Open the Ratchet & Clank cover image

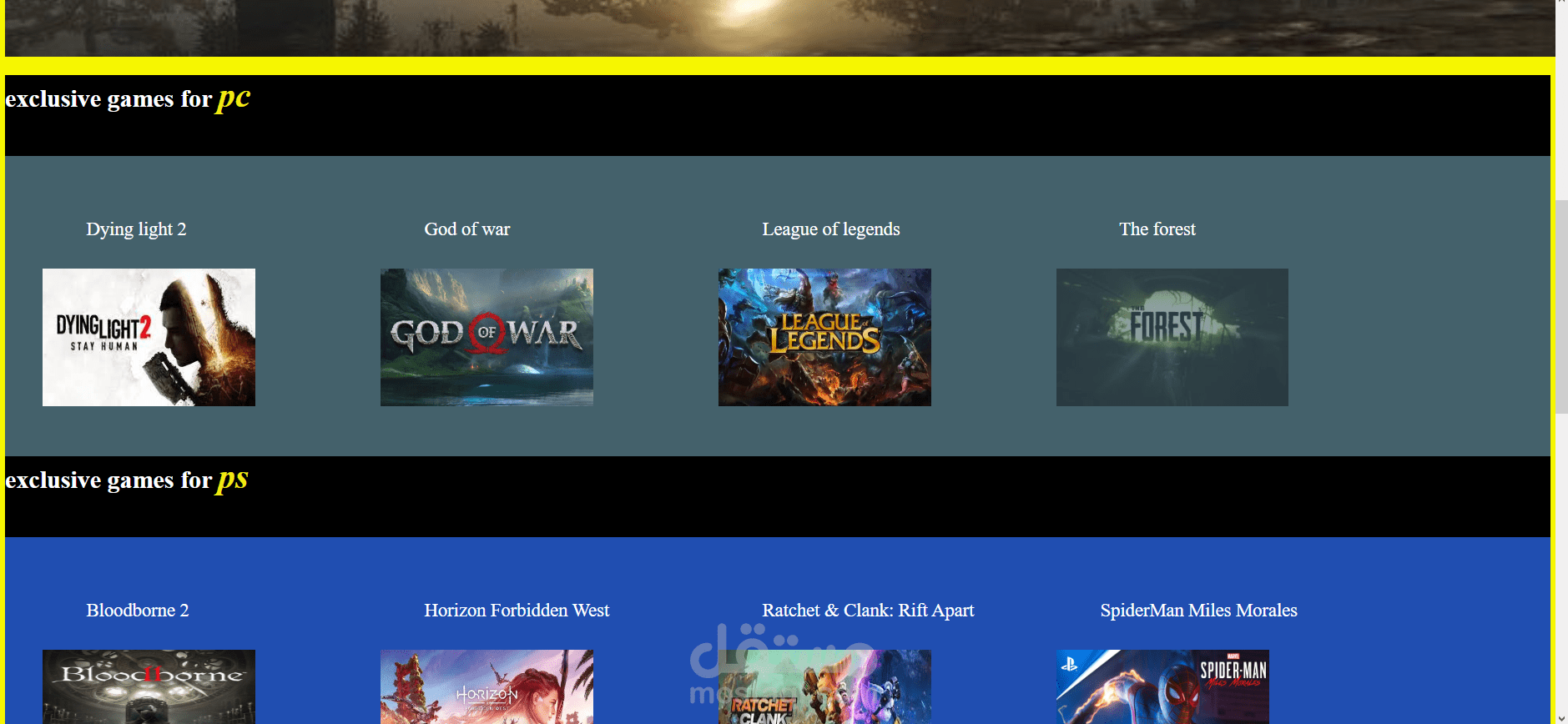click(x=824, y=686)
